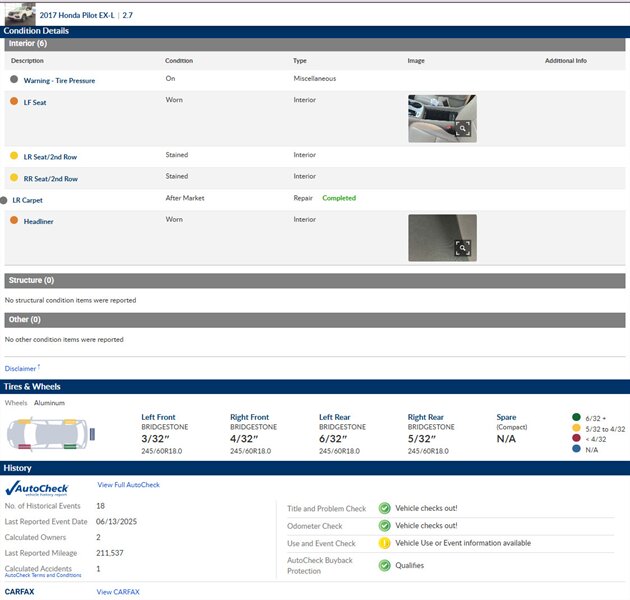
Task: Click green check icon for Odometer Check
Action: 385,526
